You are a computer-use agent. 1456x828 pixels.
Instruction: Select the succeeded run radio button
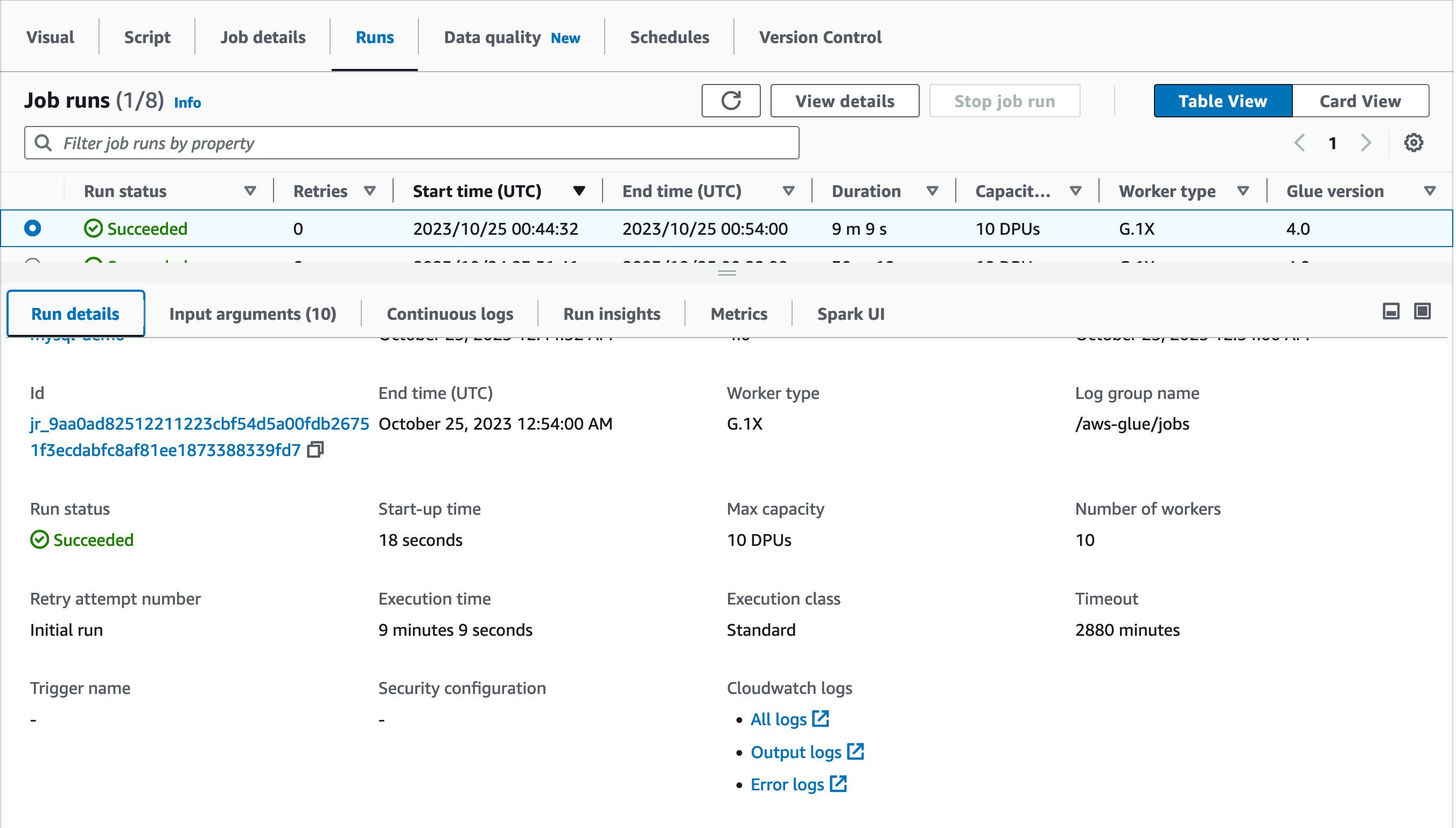(32, 228)
